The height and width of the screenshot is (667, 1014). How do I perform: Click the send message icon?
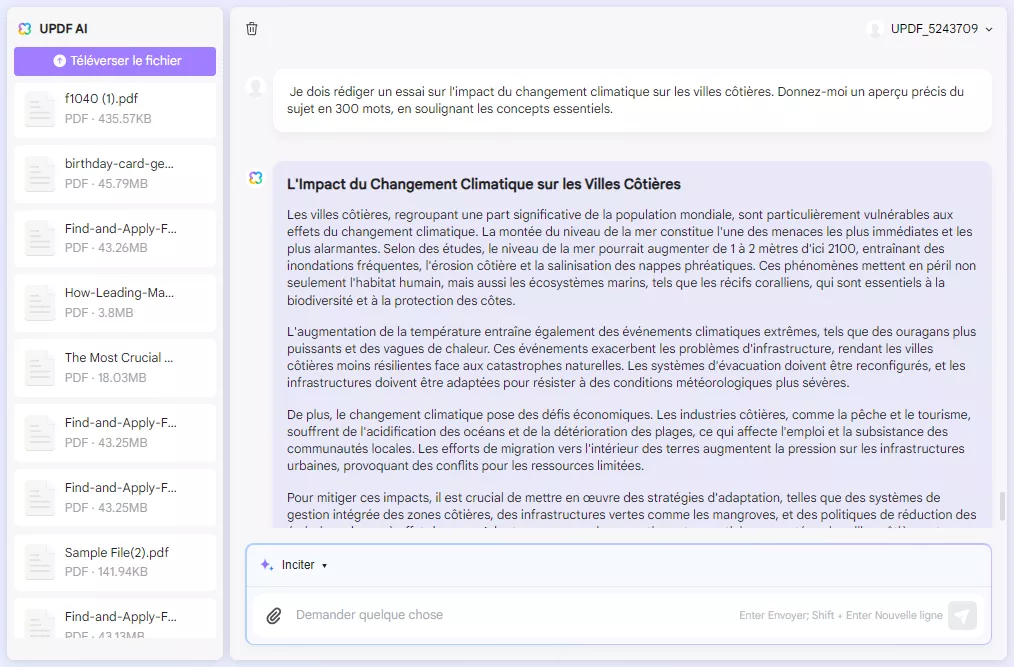tap(962, 615)
